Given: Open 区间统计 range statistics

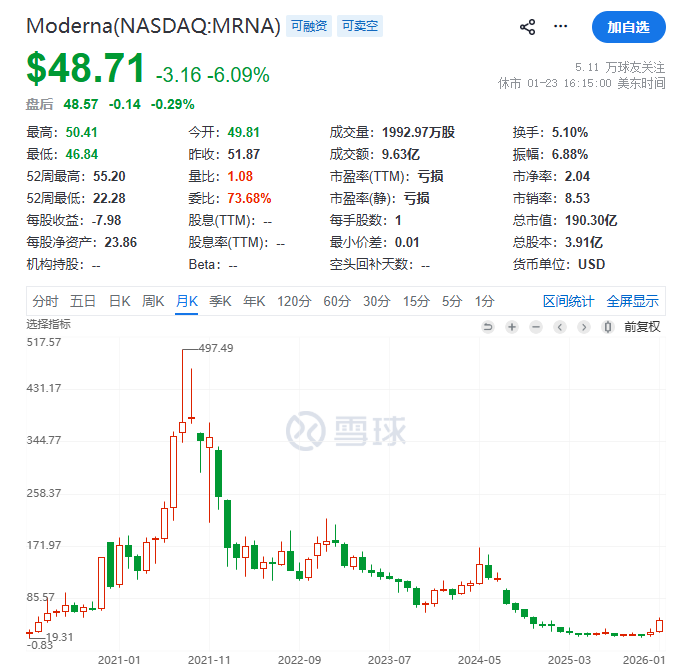Looking at the screenshot, I should pos(568,301).
